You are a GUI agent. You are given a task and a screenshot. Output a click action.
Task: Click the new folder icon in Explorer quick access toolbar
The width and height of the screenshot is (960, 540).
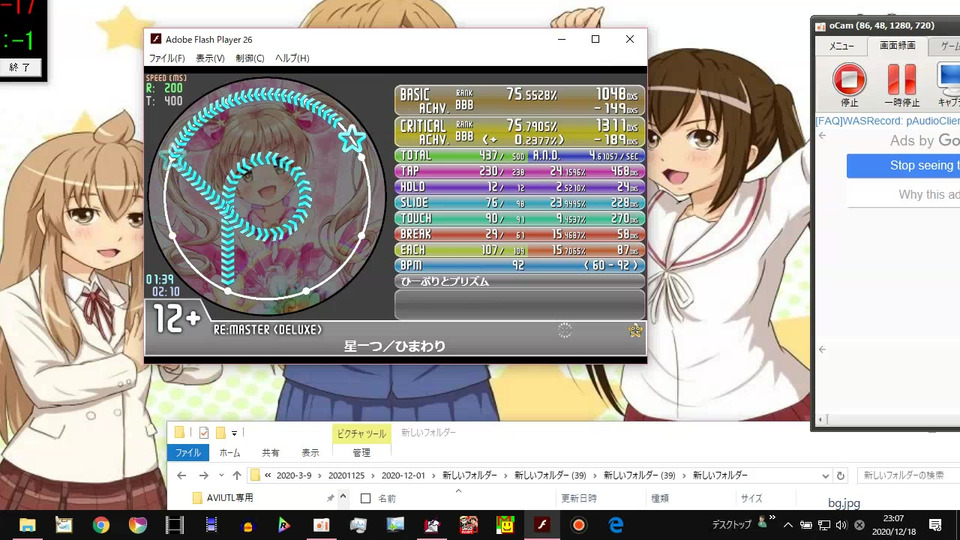(x=221, y=433)
